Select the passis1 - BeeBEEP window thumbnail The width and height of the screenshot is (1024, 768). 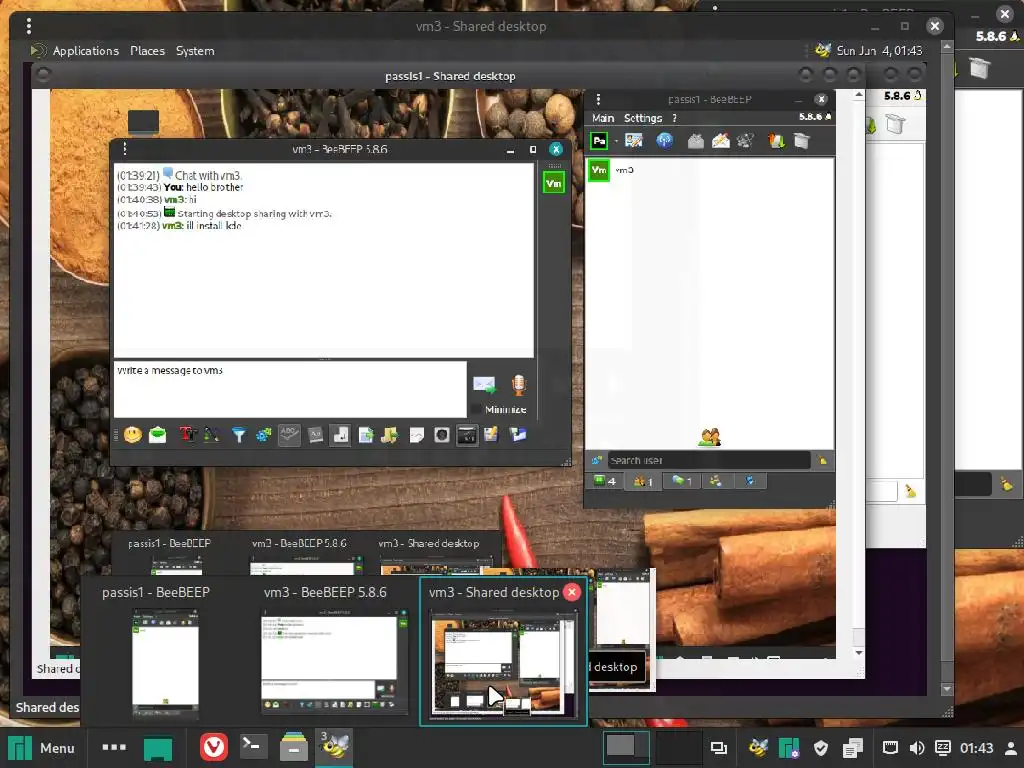[x=165, y=664]
